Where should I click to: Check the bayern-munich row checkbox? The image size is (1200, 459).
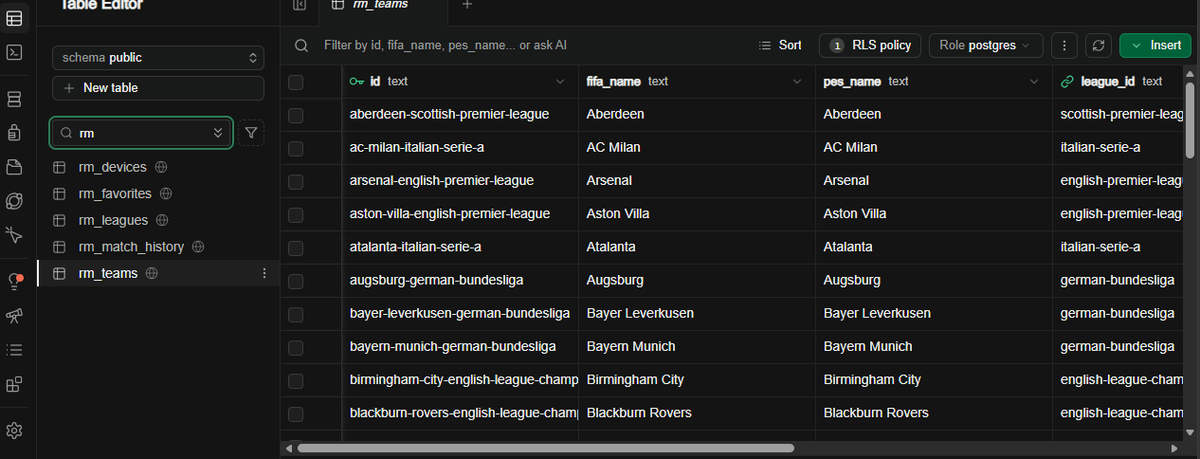(295, 347)
